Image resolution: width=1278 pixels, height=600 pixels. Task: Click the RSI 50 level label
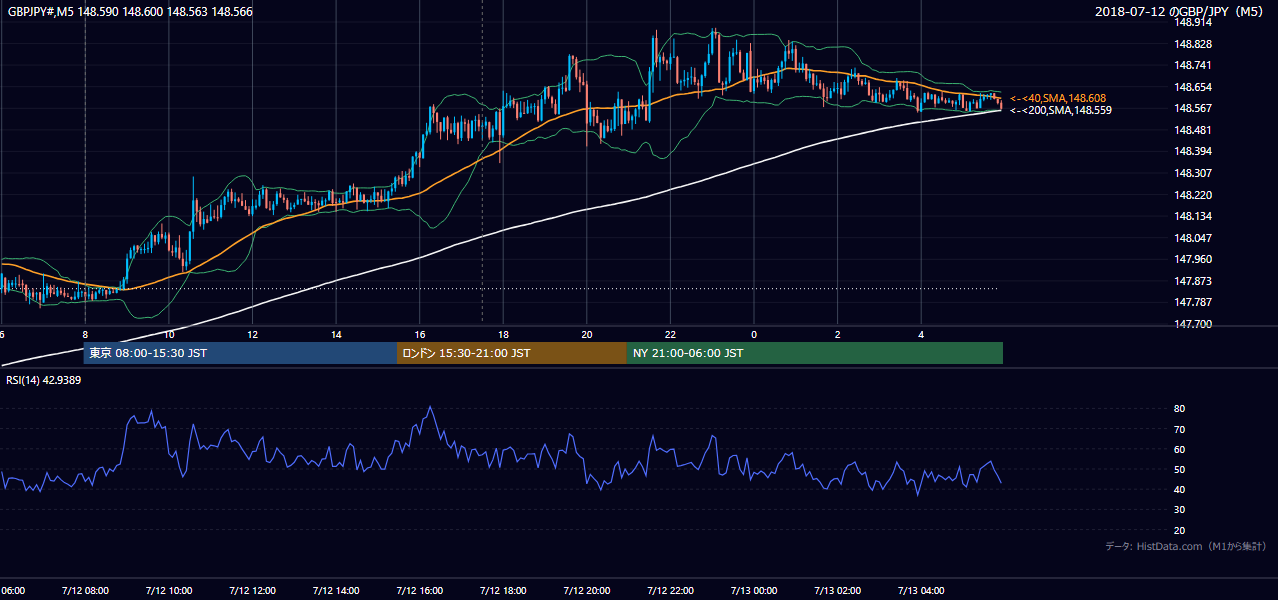1179,469
